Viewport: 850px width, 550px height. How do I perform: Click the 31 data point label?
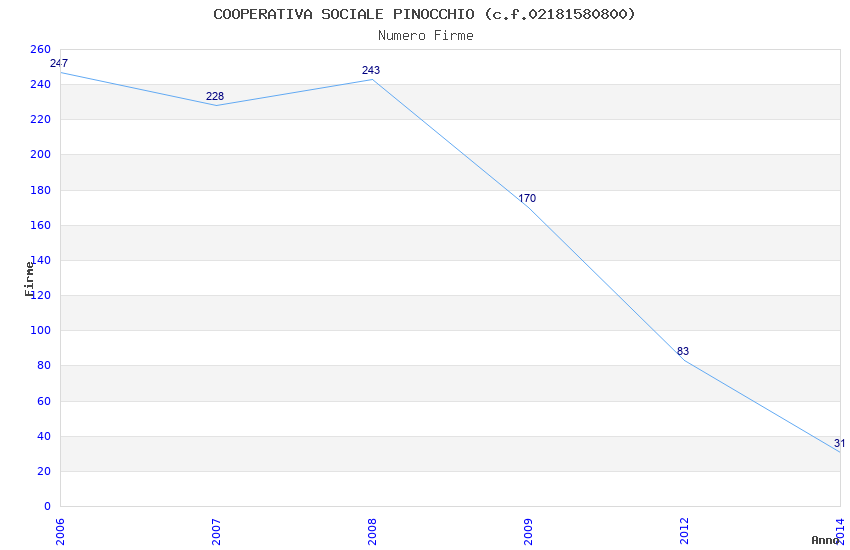[839, 443]
